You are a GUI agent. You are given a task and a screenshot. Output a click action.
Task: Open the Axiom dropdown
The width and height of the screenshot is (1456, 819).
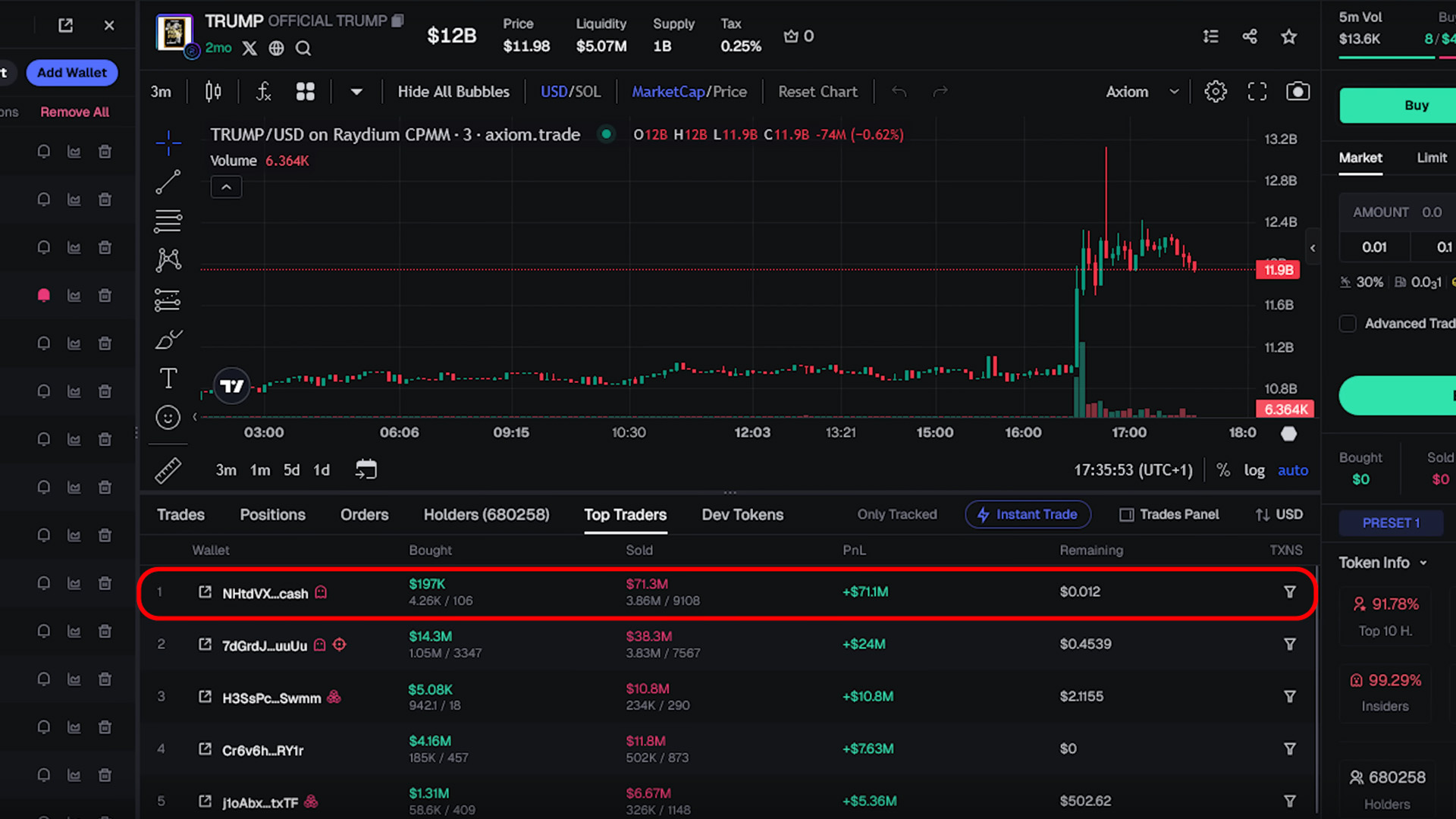click(1144, 91)
